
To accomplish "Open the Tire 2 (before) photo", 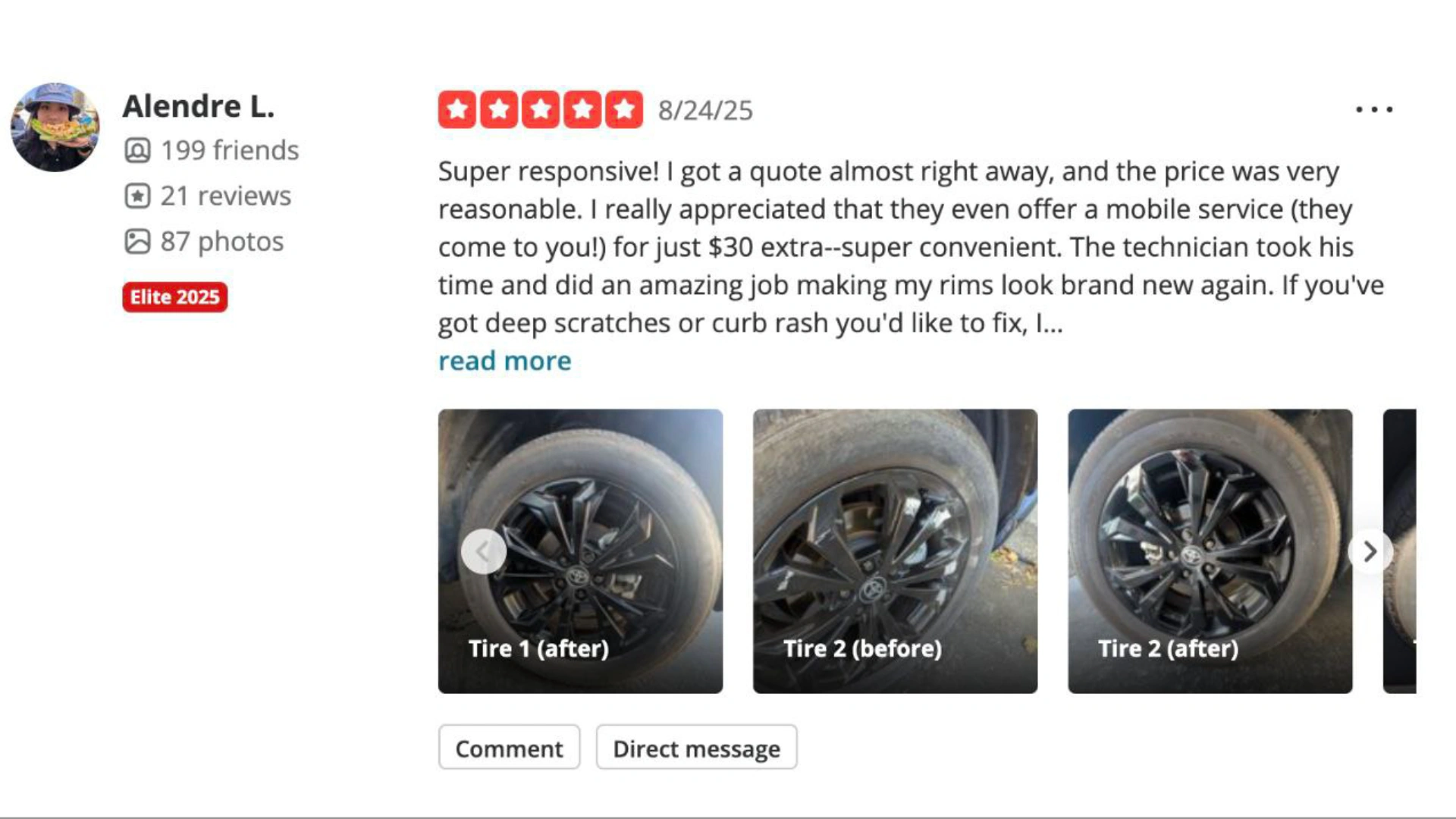I will pyautogui.click(x=895, y=551).
